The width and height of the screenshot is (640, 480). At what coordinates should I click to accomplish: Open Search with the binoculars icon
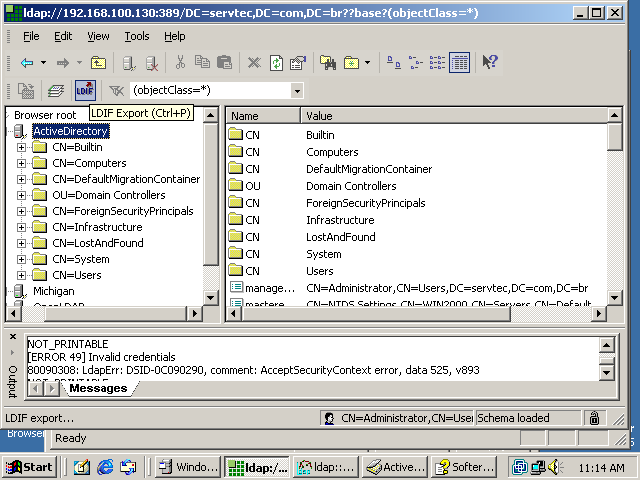328,63
